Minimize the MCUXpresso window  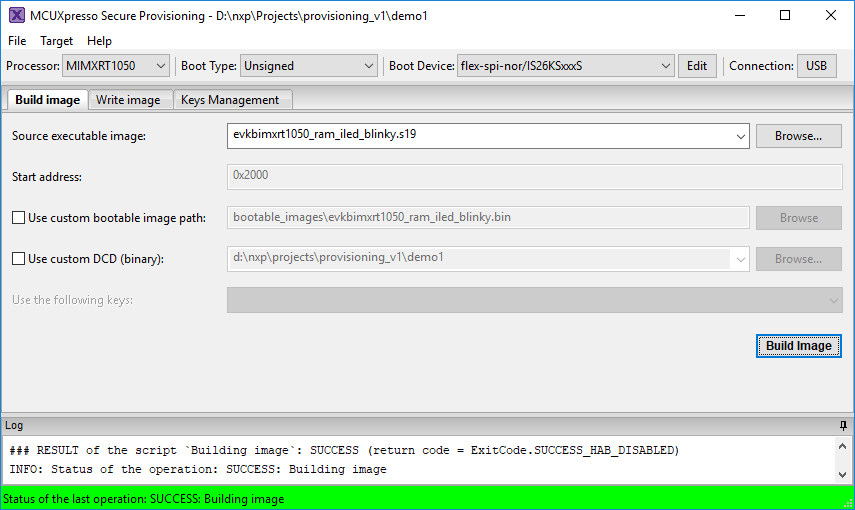740,15
